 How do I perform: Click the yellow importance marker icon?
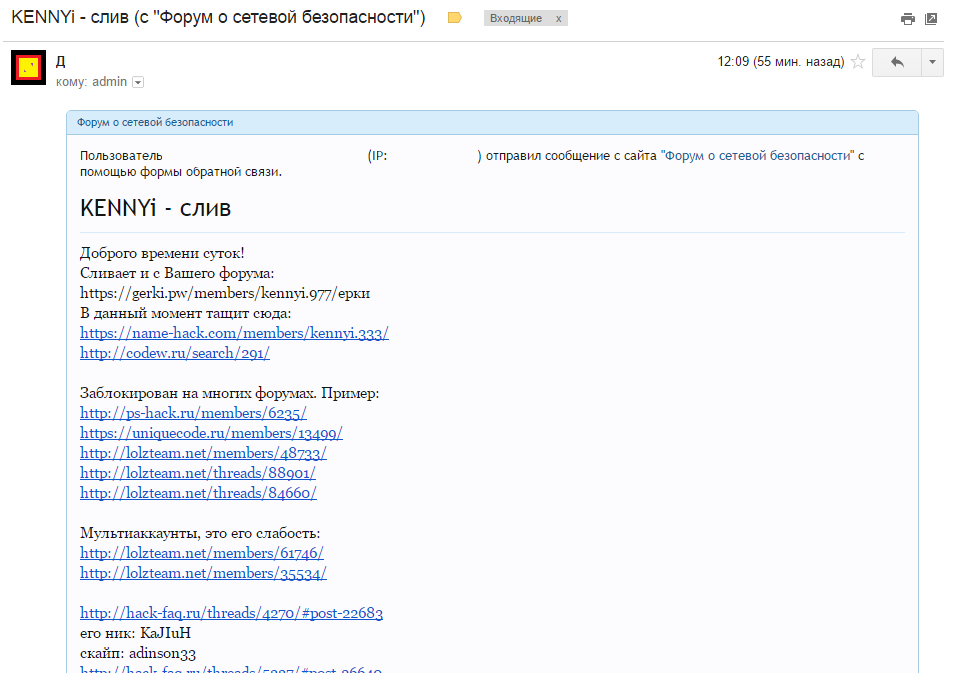455,18
